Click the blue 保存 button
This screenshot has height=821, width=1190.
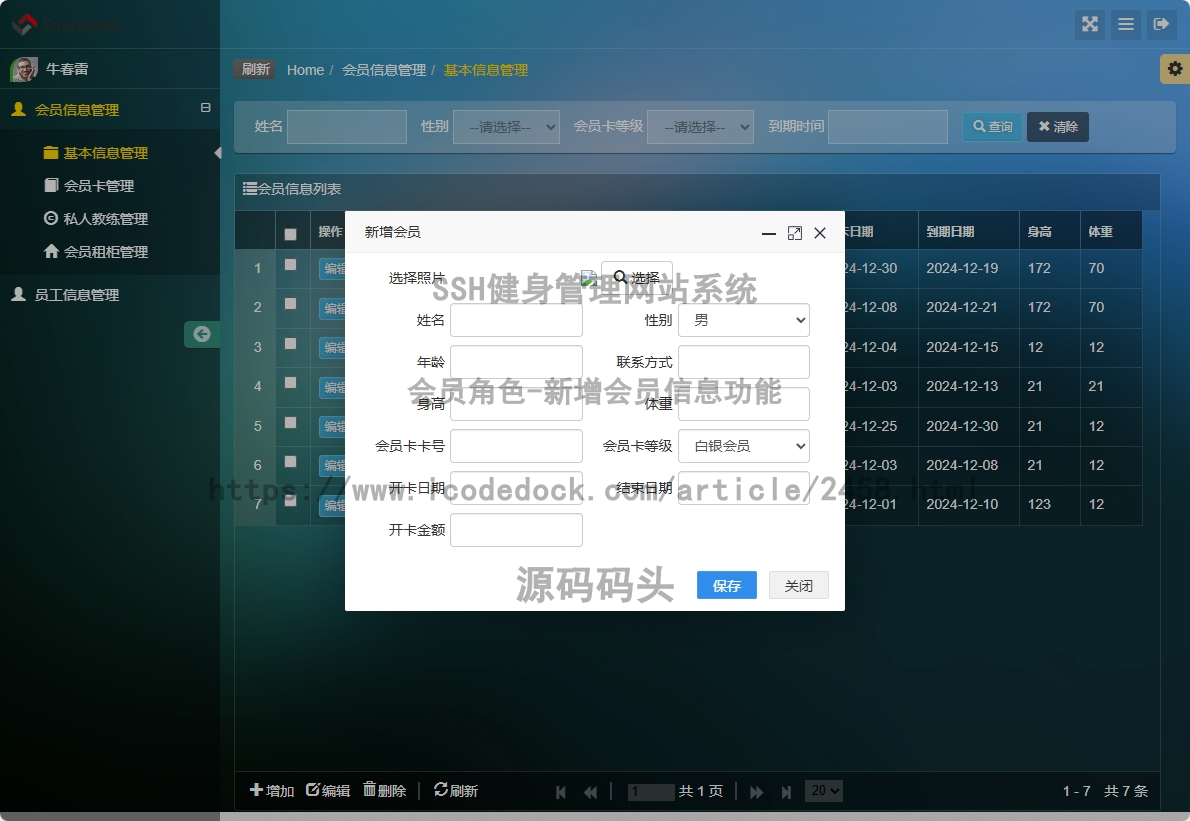726,585
